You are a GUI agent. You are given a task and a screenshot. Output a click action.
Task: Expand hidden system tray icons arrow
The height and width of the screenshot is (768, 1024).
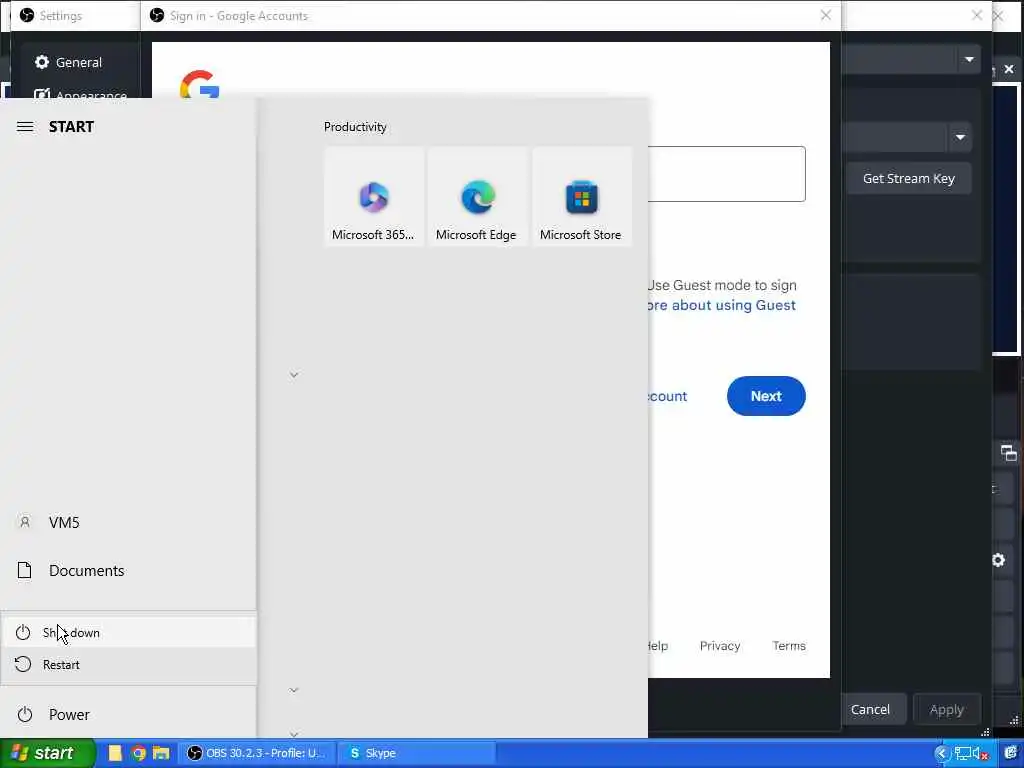(941, 754)
